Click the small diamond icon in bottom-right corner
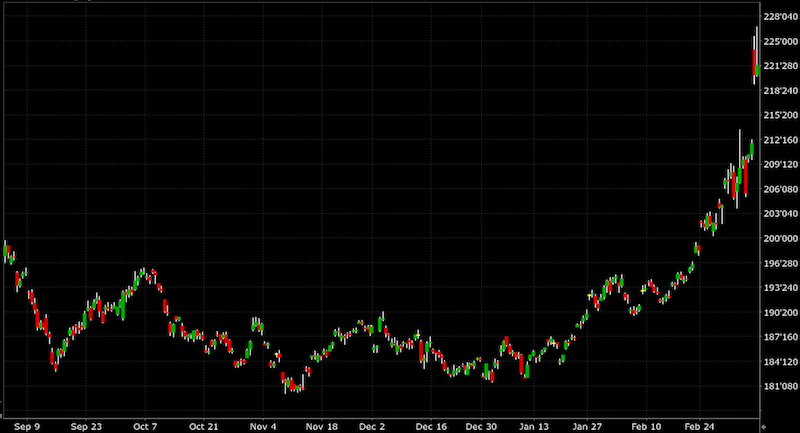 point(765,426)
